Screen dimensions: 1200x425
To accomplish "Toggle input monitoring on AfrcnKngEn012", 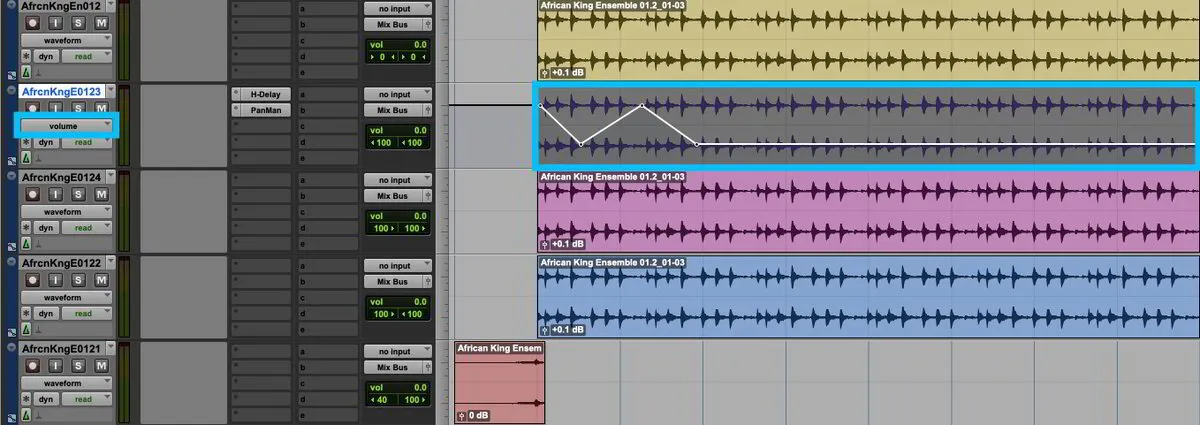I will point(57,23).
